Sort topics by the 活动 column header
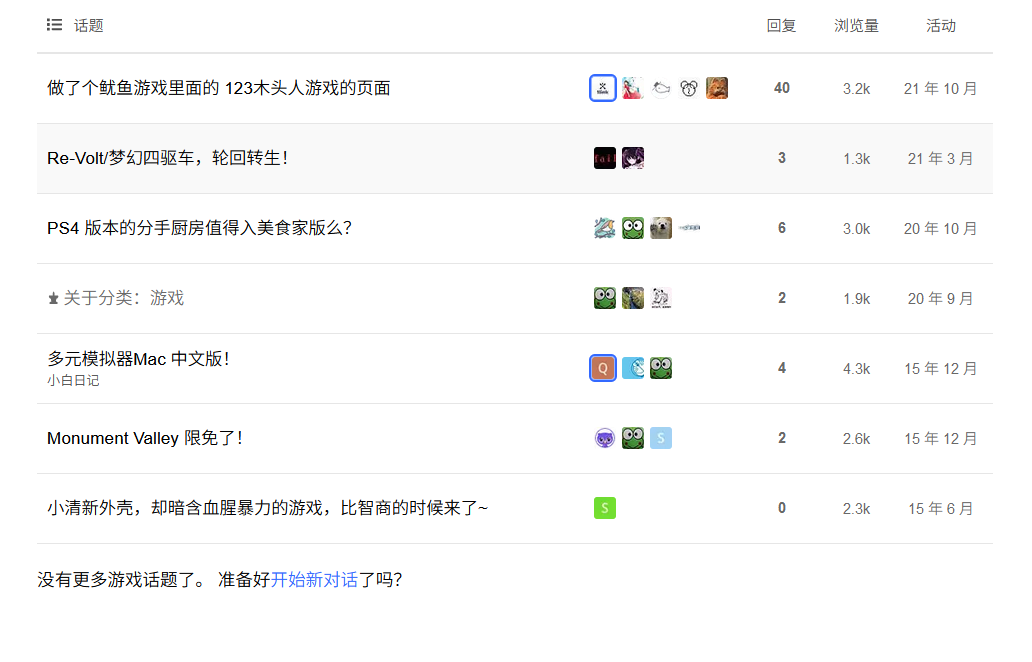The height and width of the screenshot is (662, 1032). coord(941,26)
